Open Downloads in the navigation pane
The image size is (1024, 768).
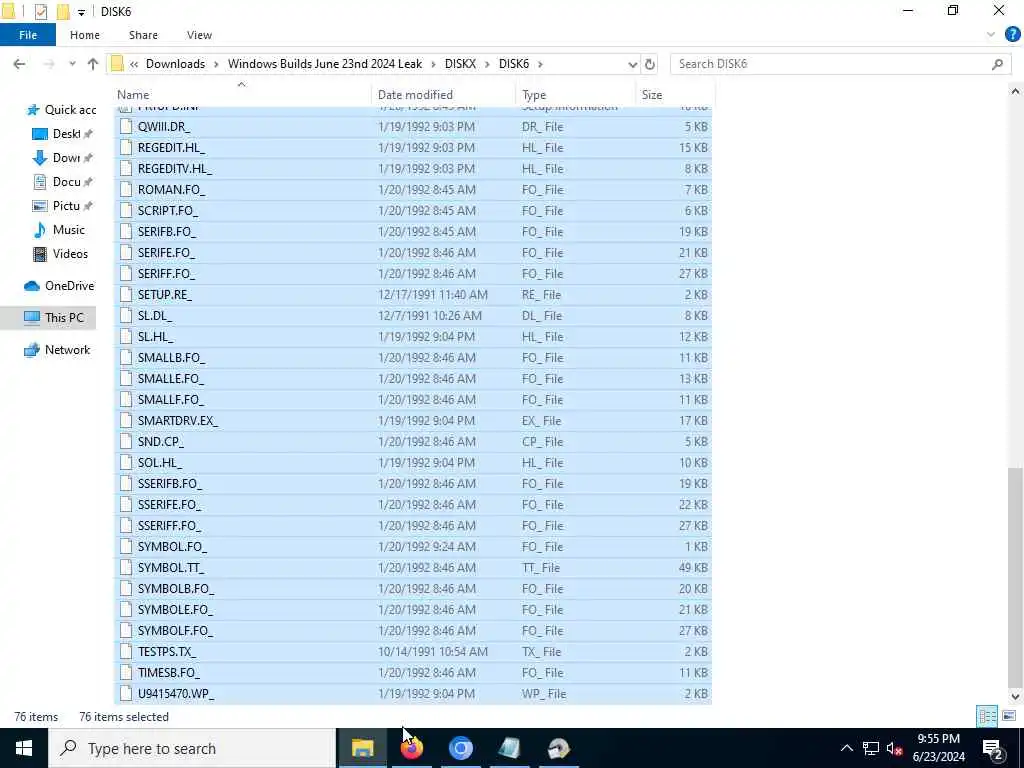63,158
